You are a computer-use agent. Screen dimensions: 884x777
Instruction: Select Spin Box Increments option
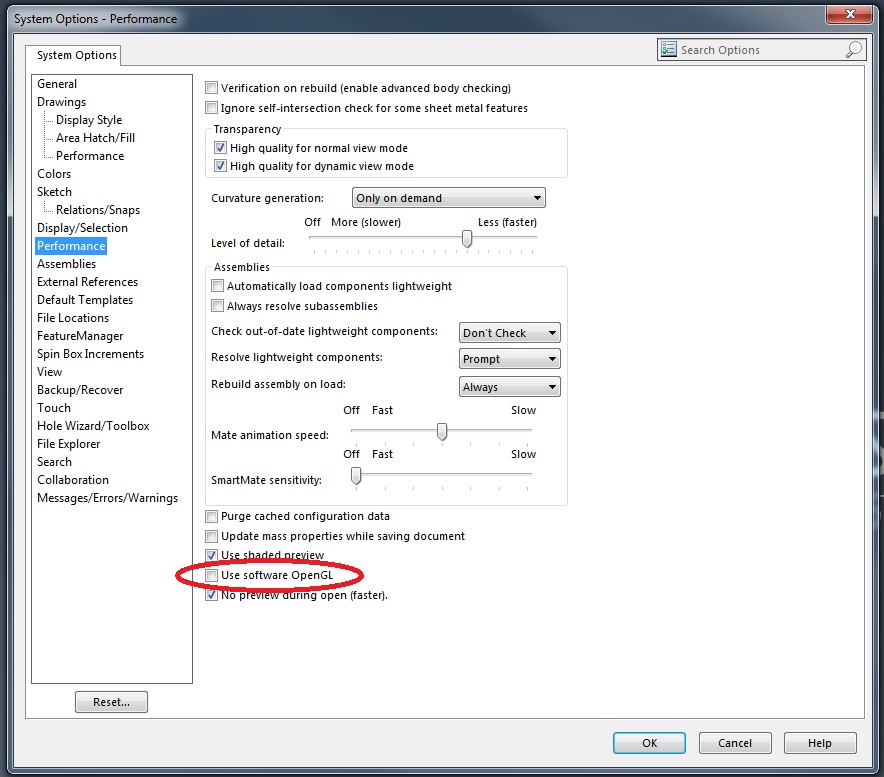90,354
